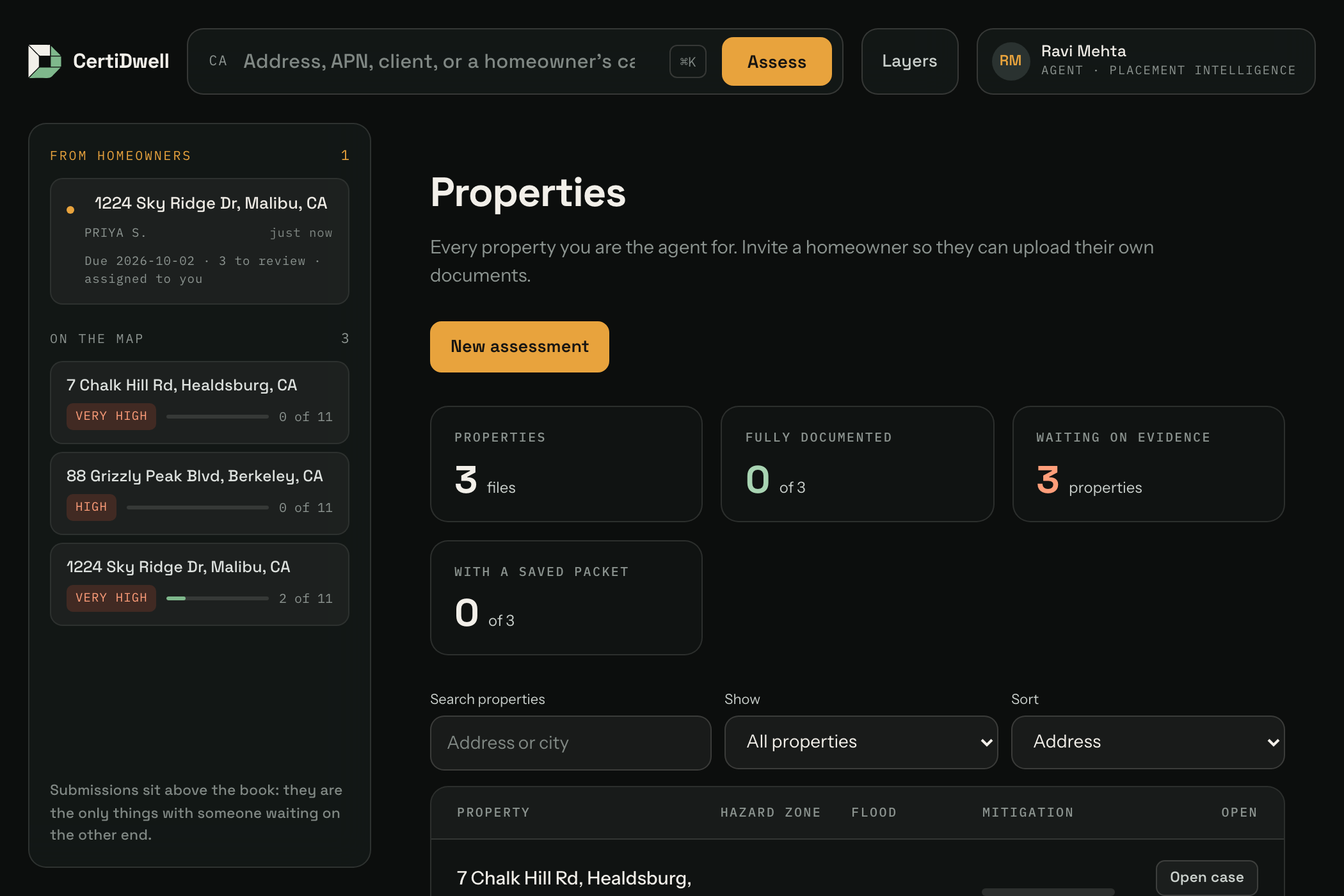Image resolution: width=1344 pixels, height=896 pixels.
Task: Click the progress bar on 1224 Sky Ridge card
Action: (x=218, y=598)
